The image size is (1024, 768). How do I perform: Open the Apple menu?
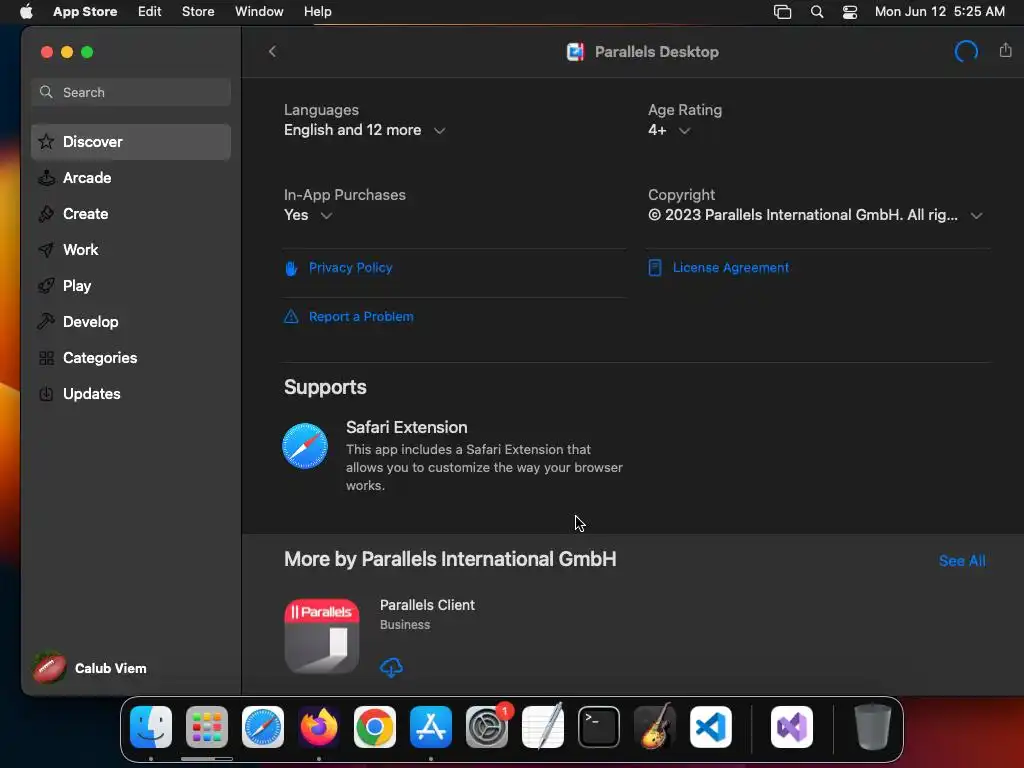coord(26,12)
